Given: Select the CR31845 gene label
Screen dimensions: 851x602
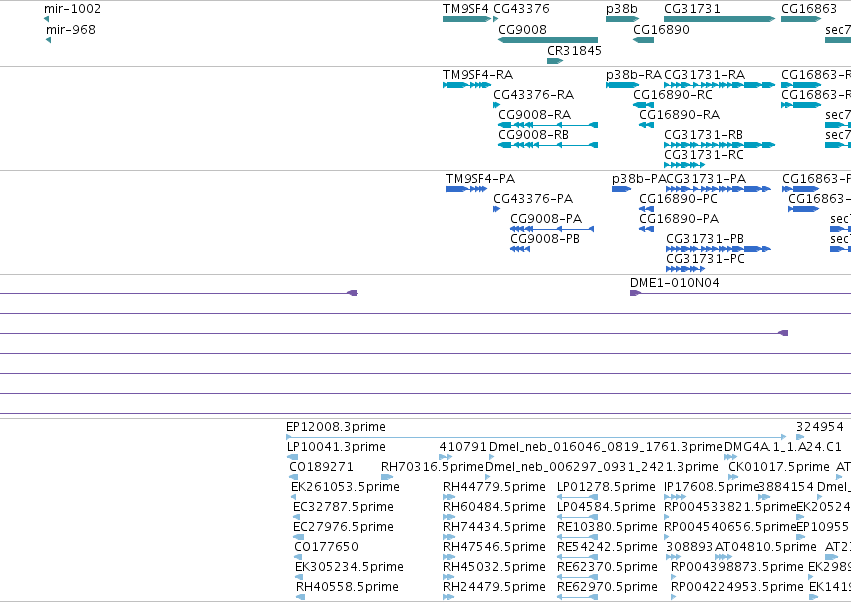Looking at the screenshot, I should click(574, 50).
